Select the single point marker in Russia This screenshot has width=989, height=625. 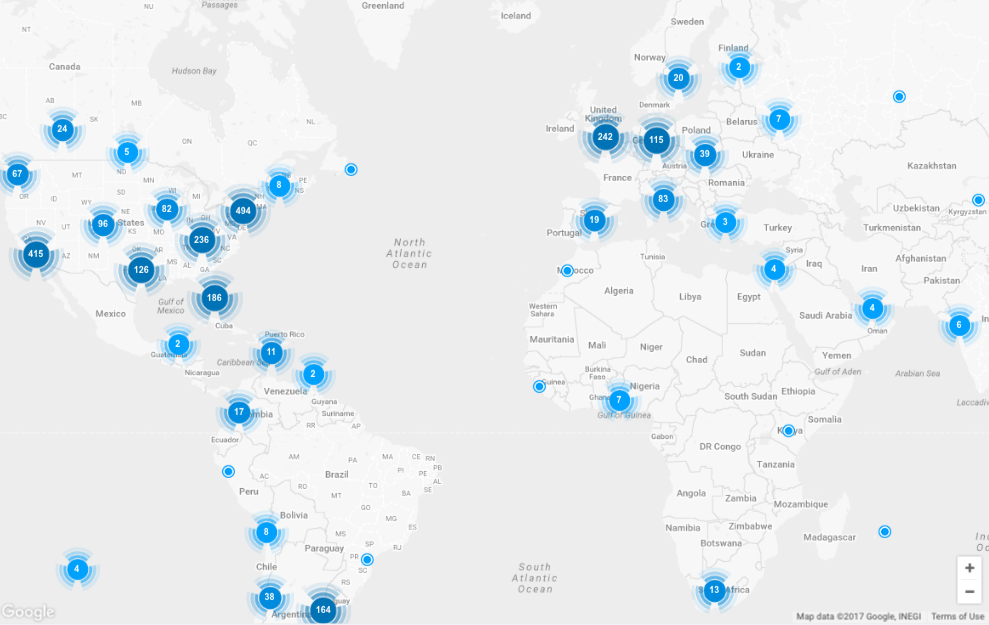click(899, 97)
